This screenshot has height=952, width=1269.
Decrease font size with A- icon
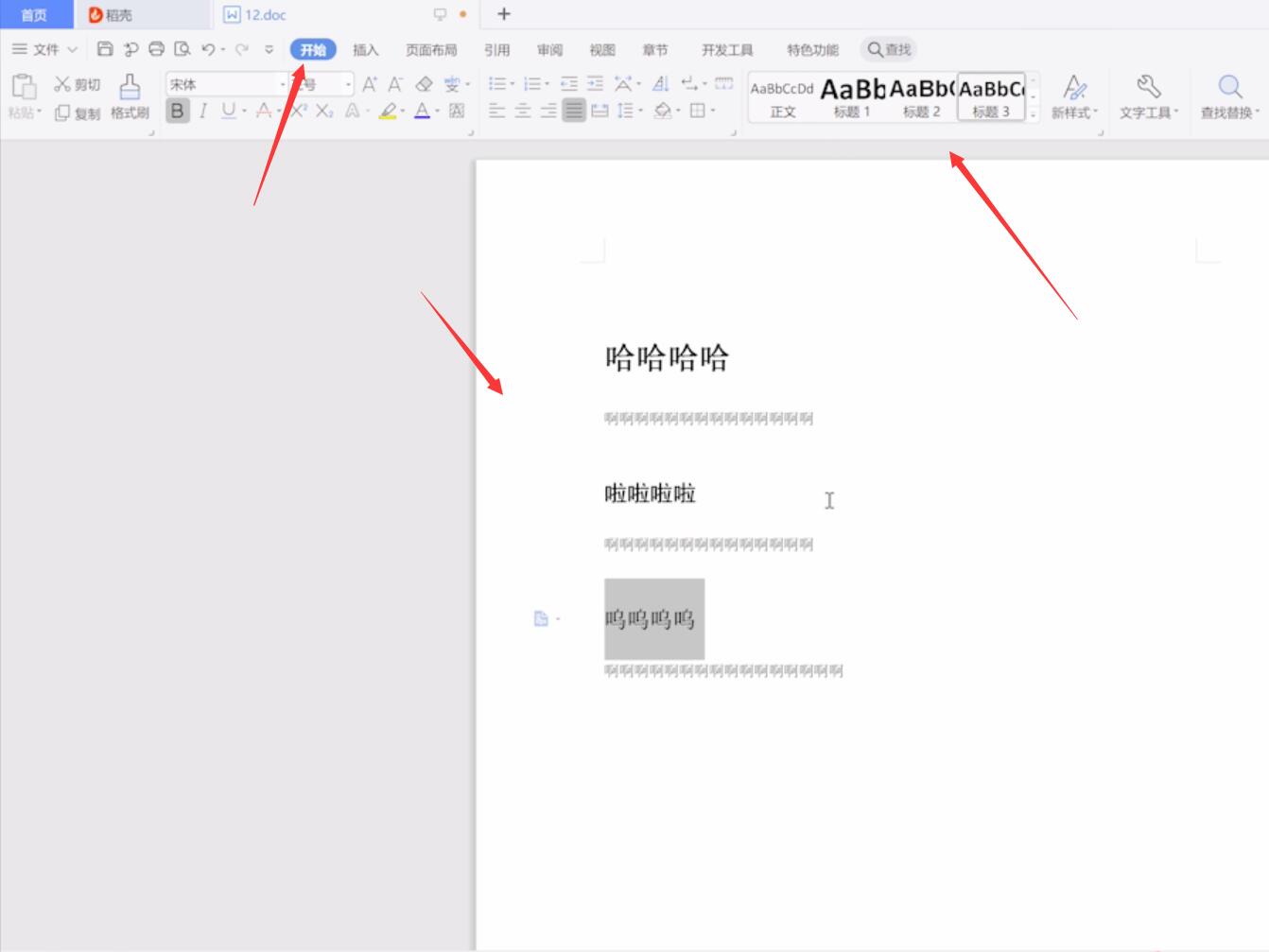395,84
